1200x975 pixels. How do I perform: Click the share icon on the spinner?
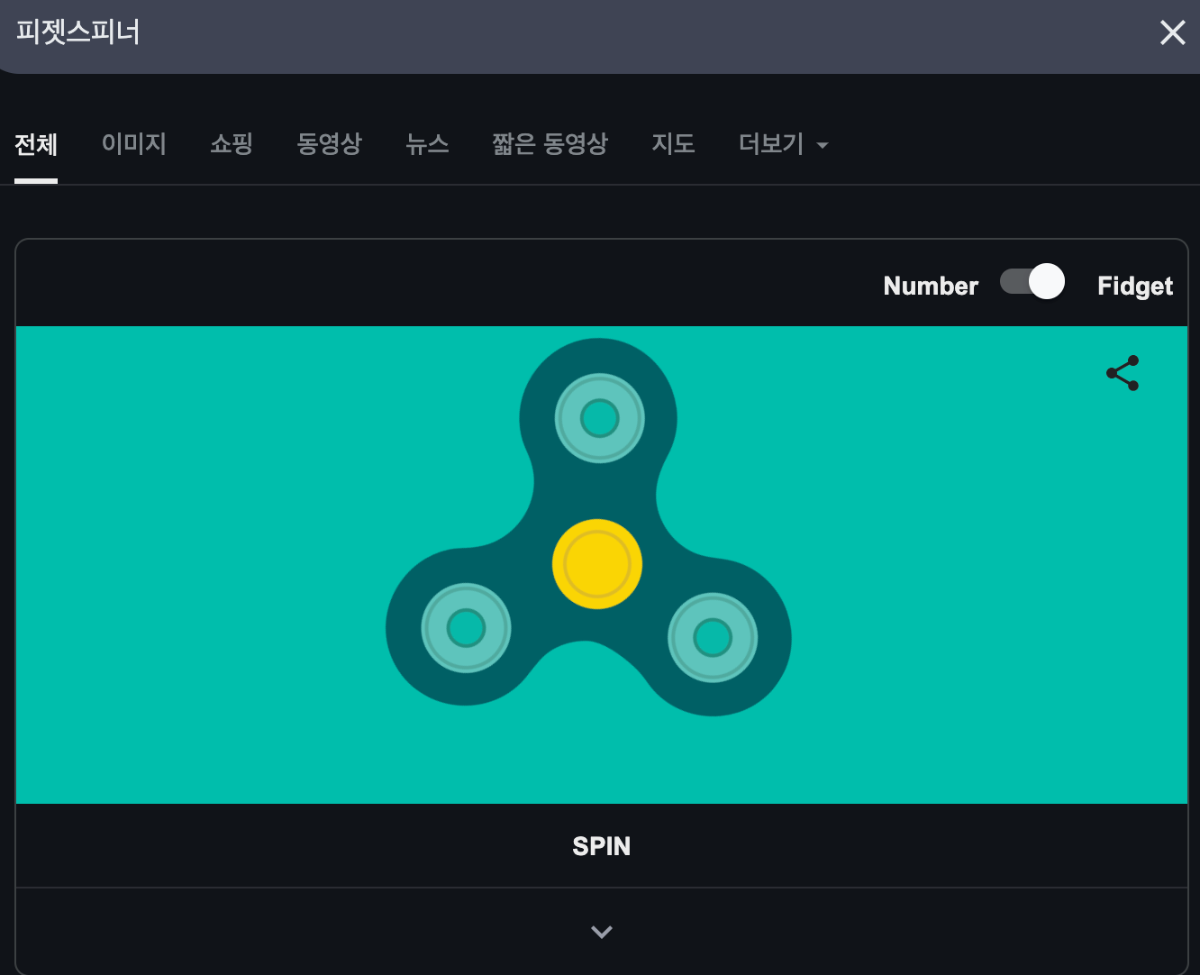pos(1122,373)
